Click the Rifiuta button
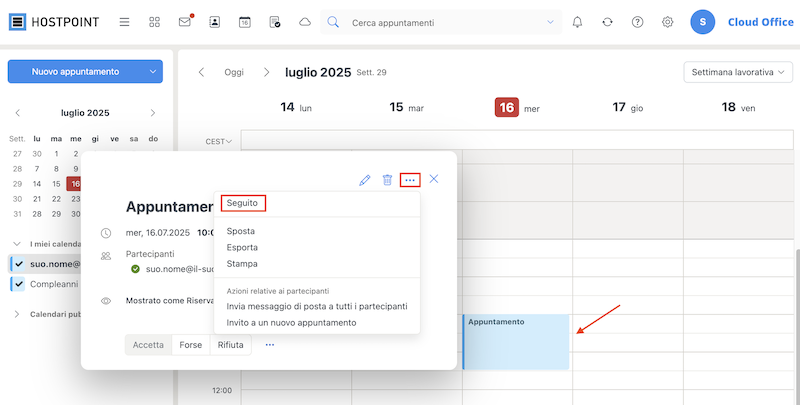The width and height of the screenshot is (800, 405). pyautogui.click(x=231, y=345)
